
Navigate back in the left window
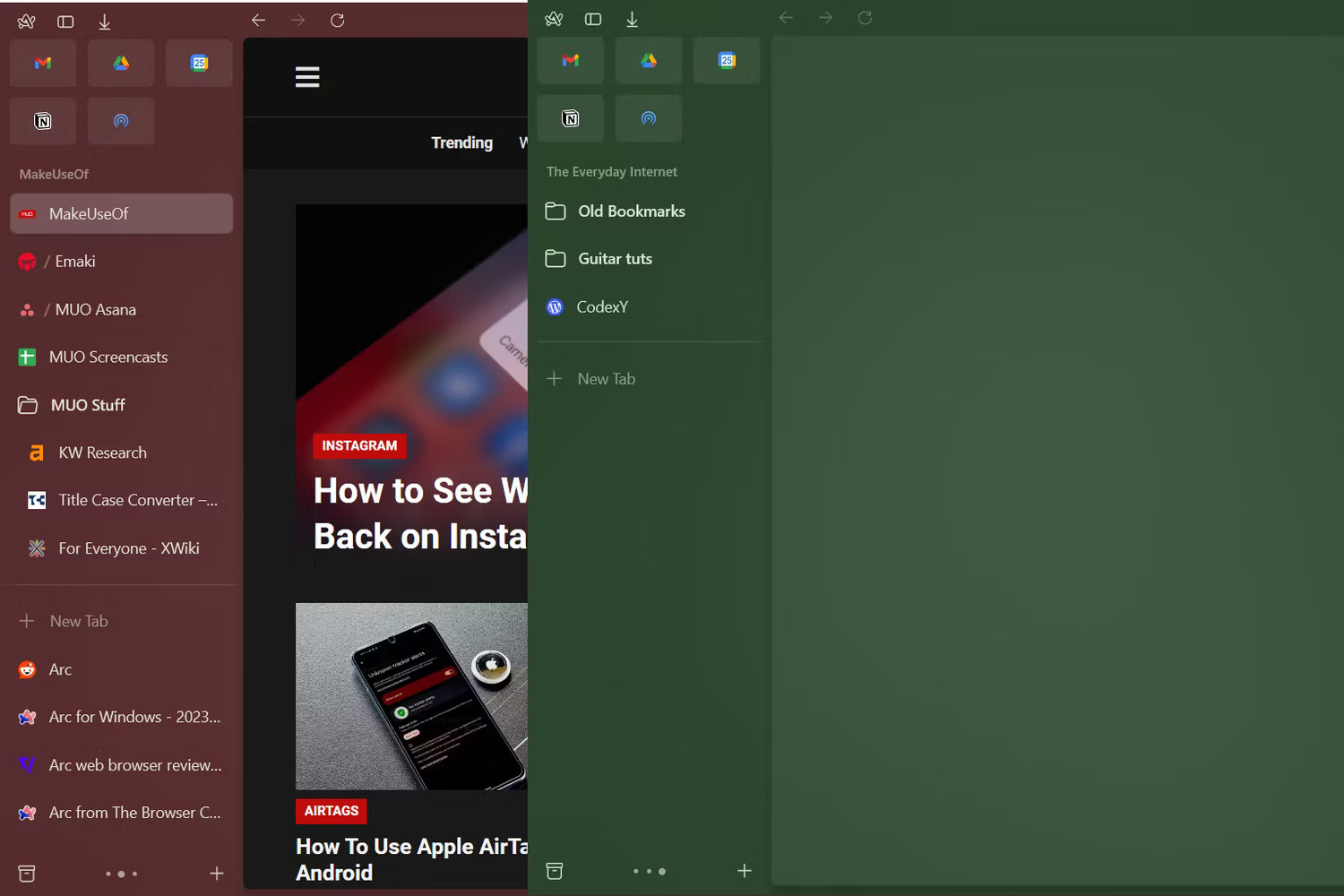pyautogui.click(x=258, y=20)
